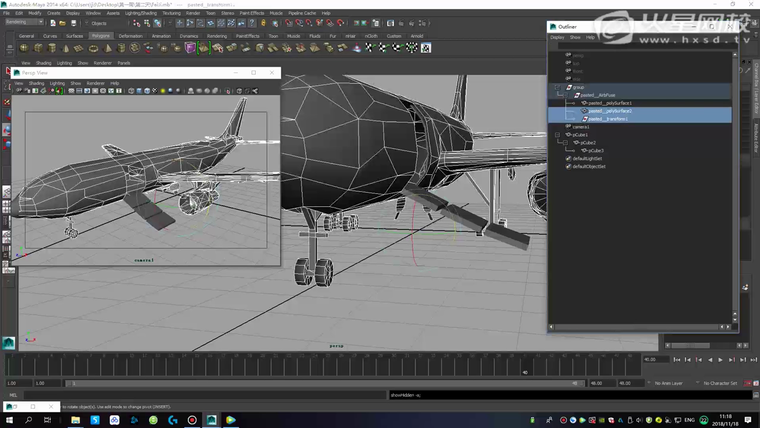The height and width of the screenshot is (428, 760).
Task: Click the MEL command line input field
Action: pyautogui.click(x=200, y=395)
